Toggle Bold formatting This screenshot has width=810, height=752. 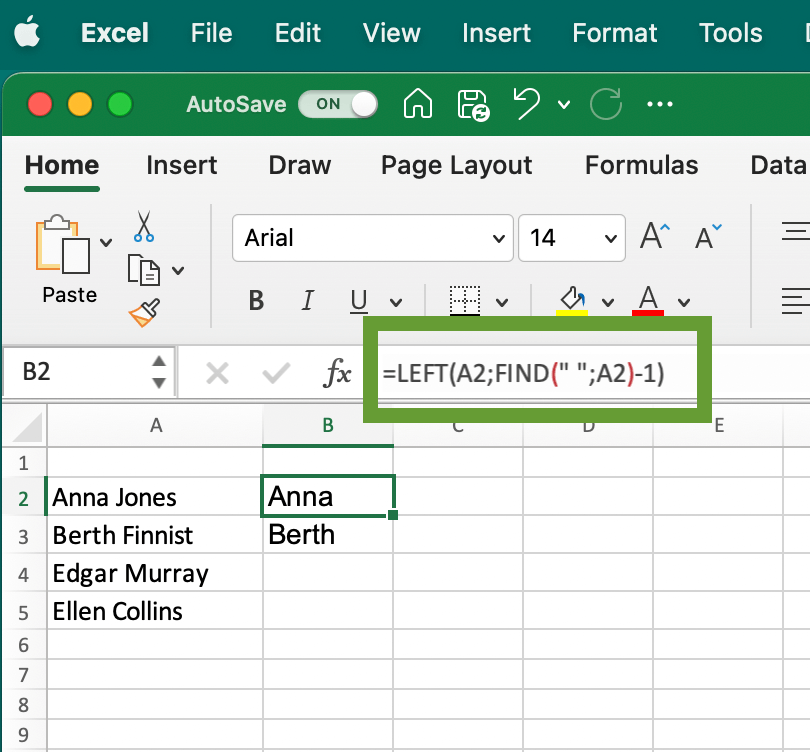(x=256, y=300)
